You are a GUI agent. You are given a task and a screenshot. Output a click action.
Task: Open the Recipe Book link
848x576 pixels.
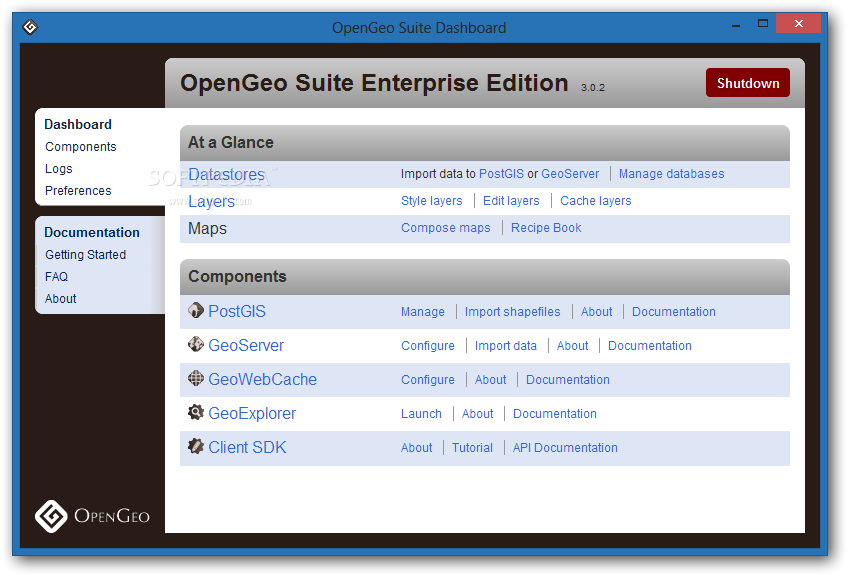(546, 228)
